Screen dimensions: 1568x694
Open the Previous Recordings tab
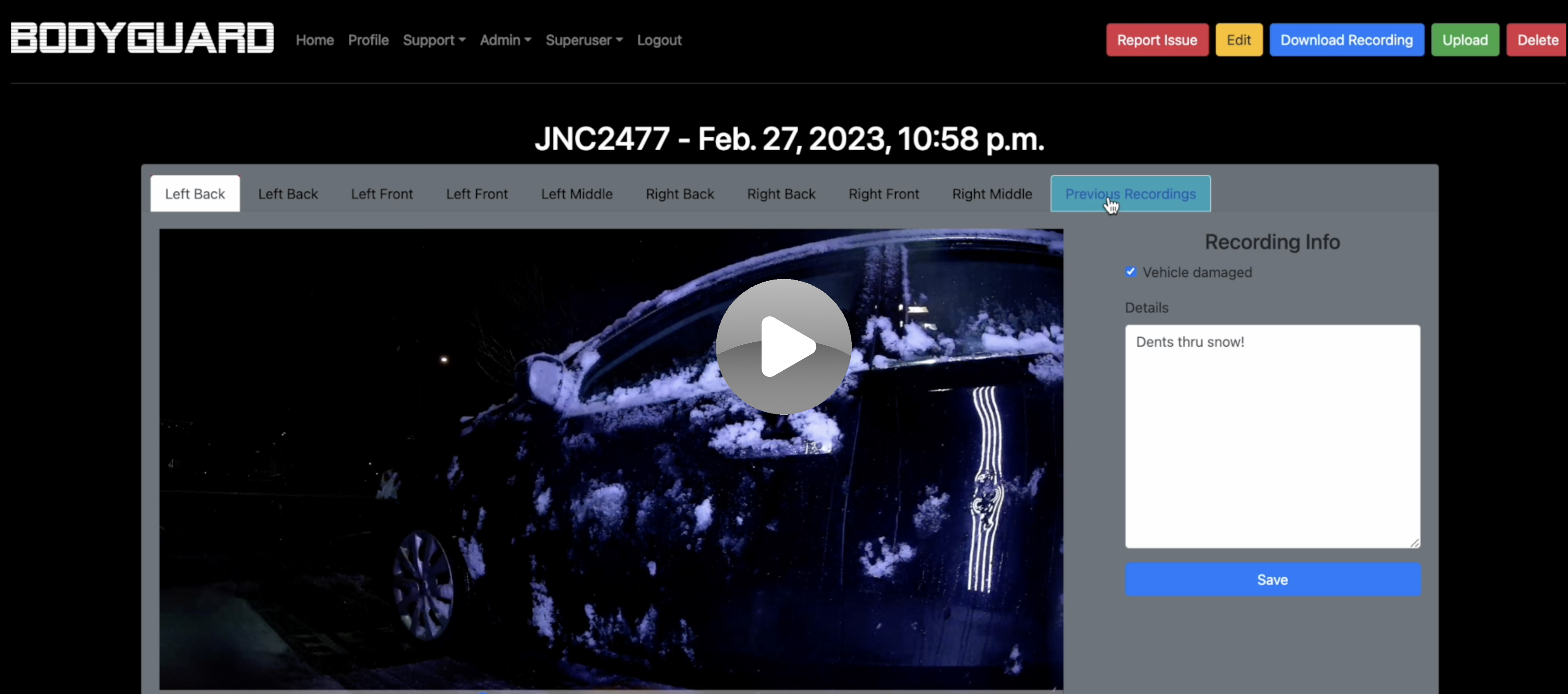click(1130, 194)
